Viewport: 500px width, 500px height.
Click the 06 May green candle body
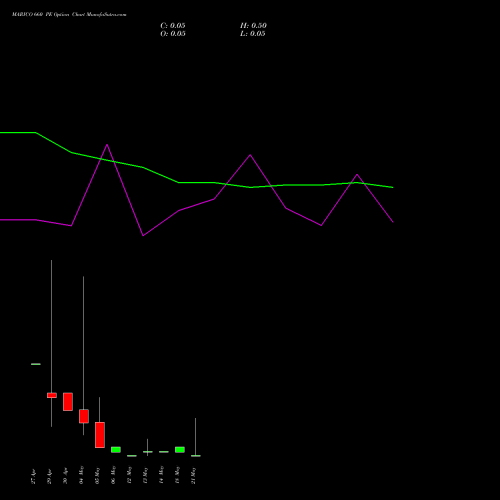click(x=116, y=450)
